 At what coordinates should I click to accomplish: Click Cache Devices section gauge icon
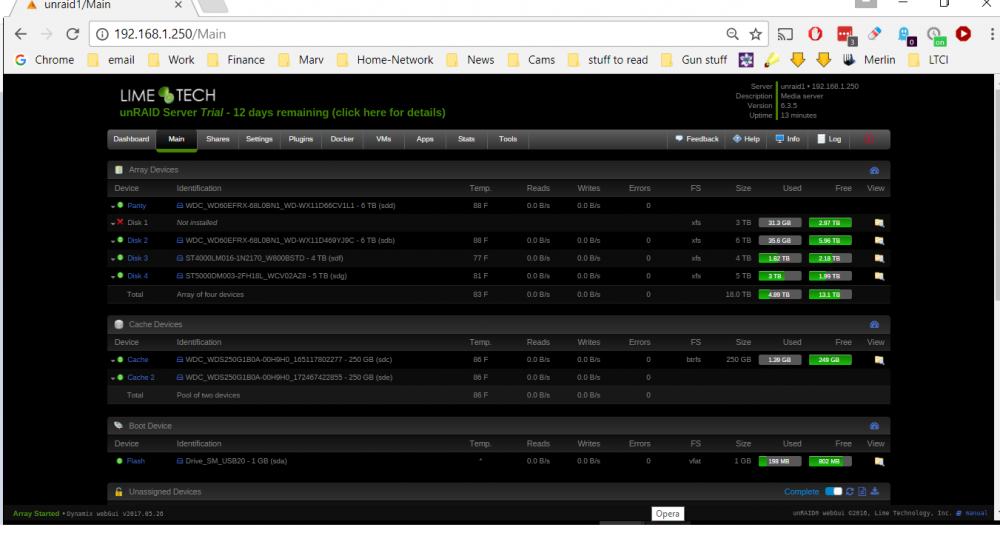(874, 325)
